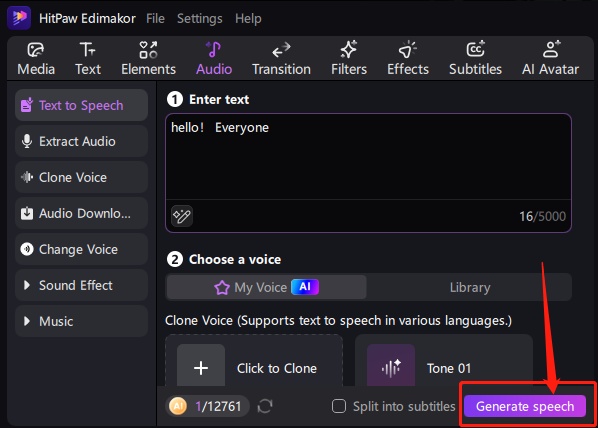Expand the Sound Effect category
The height and width of the screenshot is (428, 598).
tap(81, 285)
